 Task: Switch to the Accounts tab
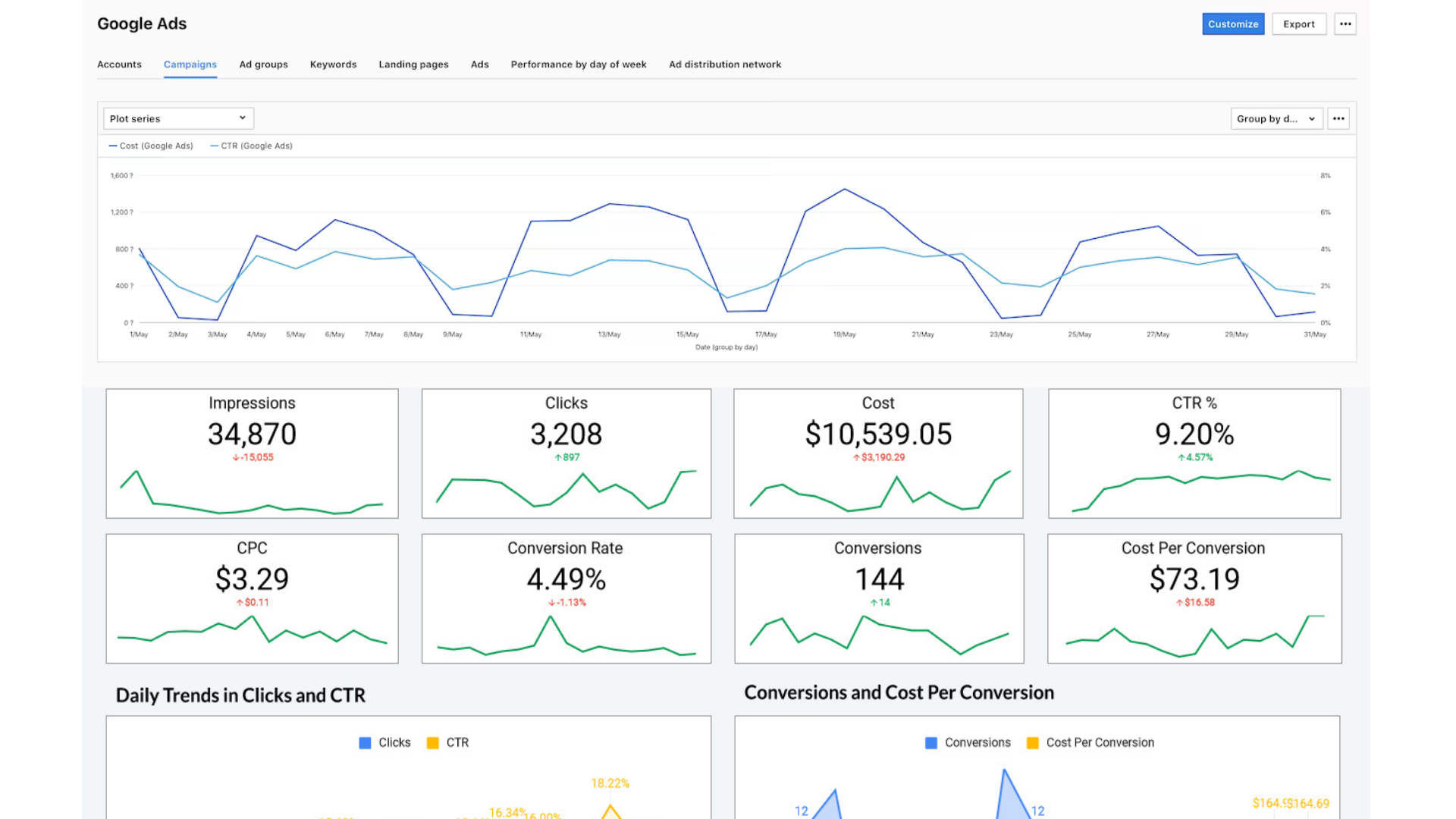tap(119, 64)
